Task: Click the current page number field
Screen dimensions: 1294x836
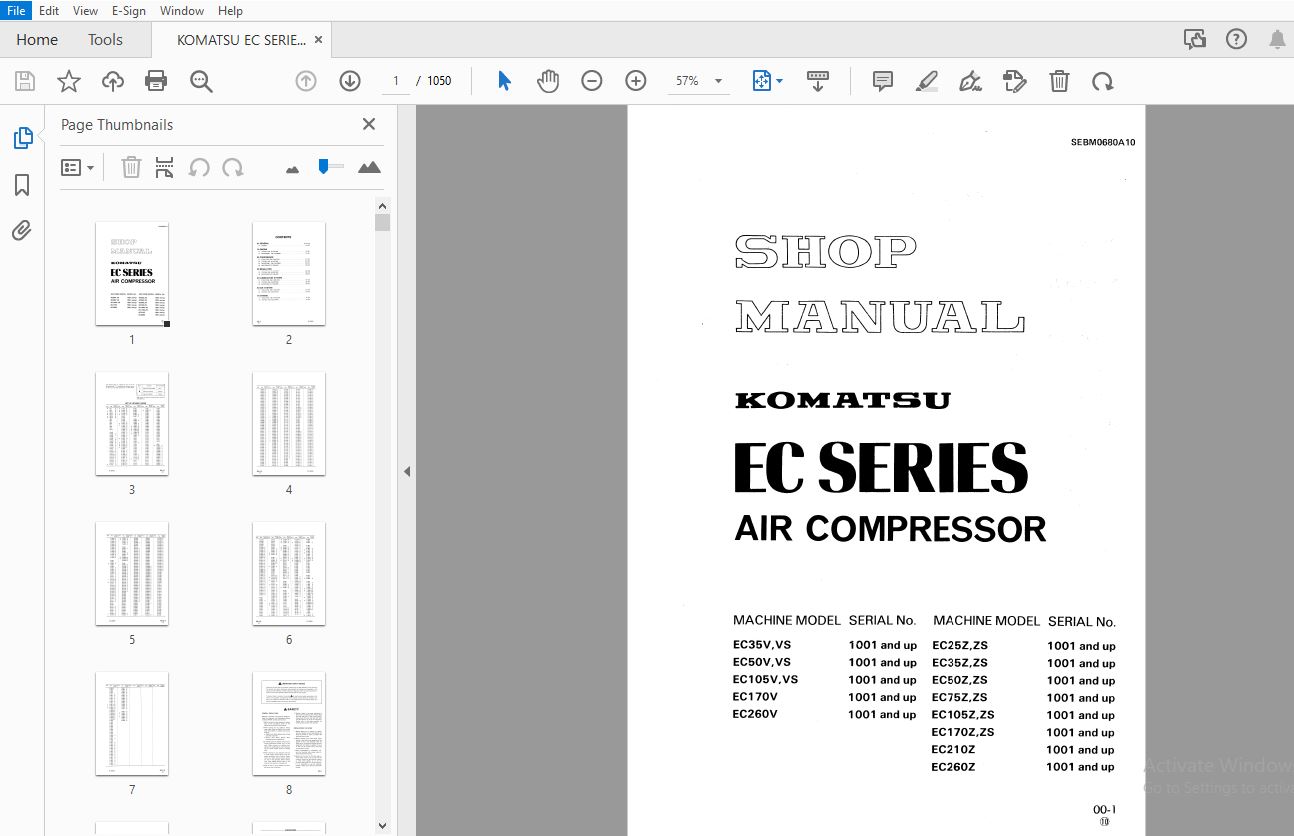Action: 396,81
